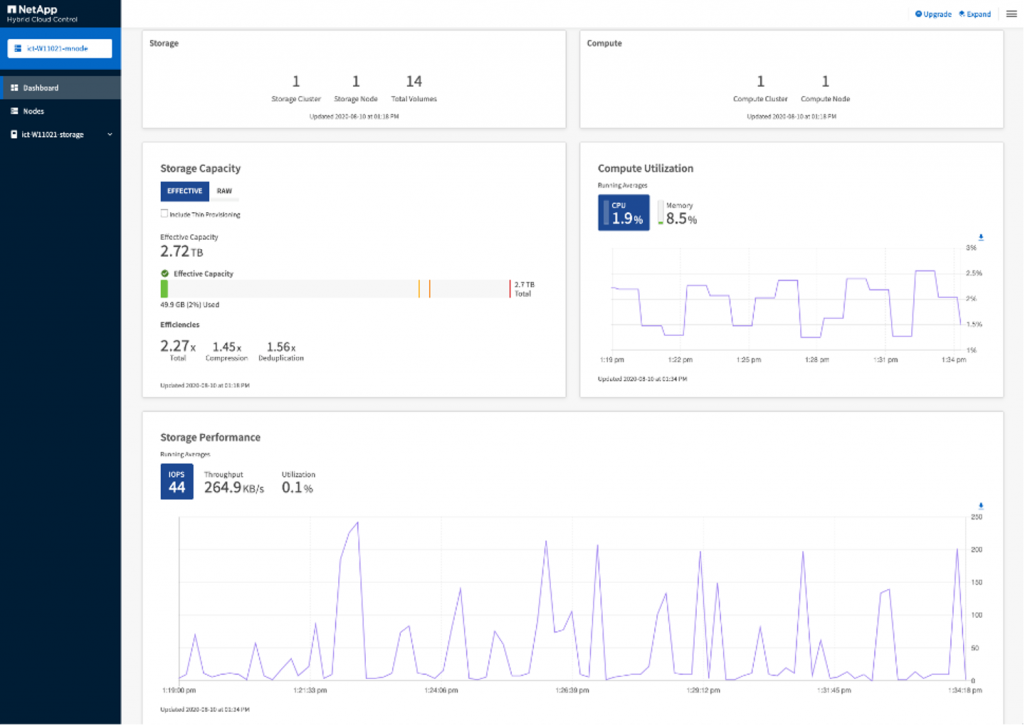The width and height of the screenshot is (1024, 725).
Task: Select the CPU running average tile
Action: 624,213
